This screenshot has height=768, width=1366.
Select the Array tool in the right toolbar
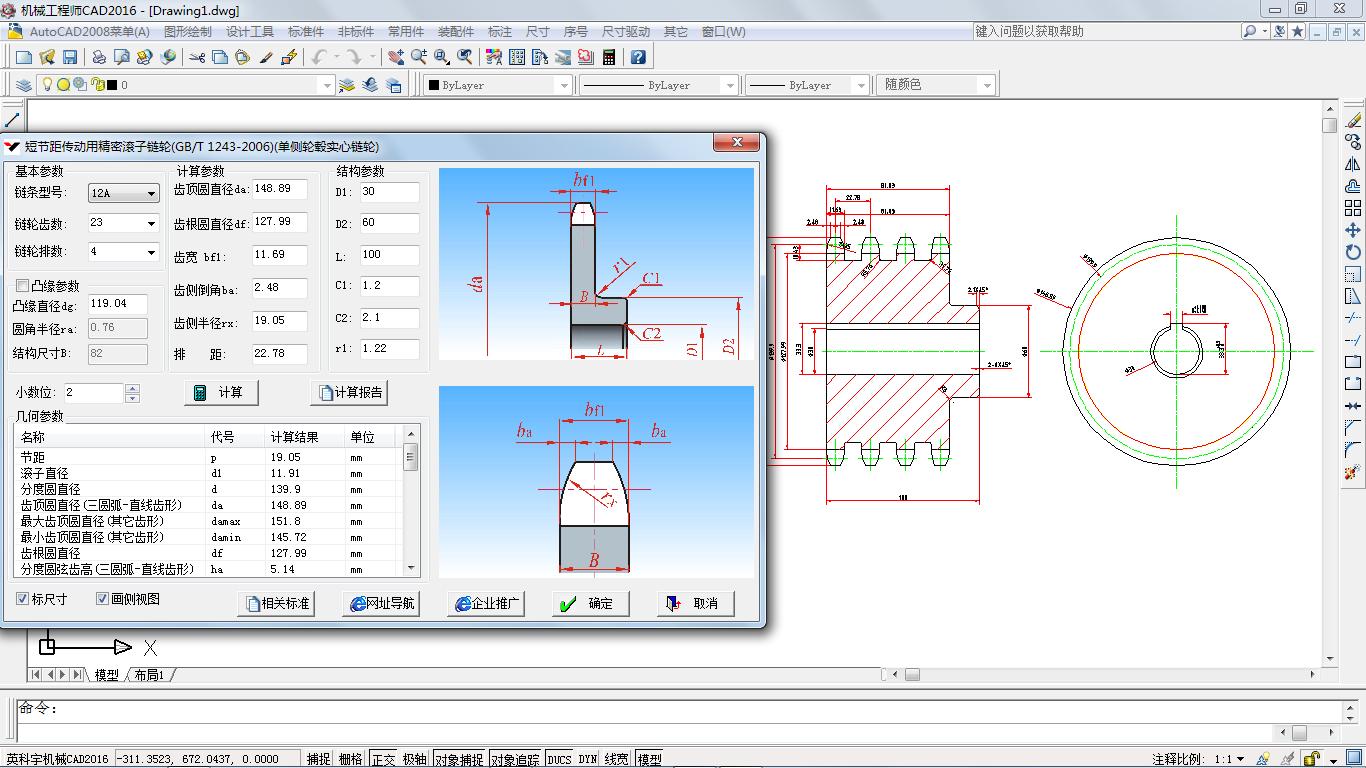(x=1353, y=208)
